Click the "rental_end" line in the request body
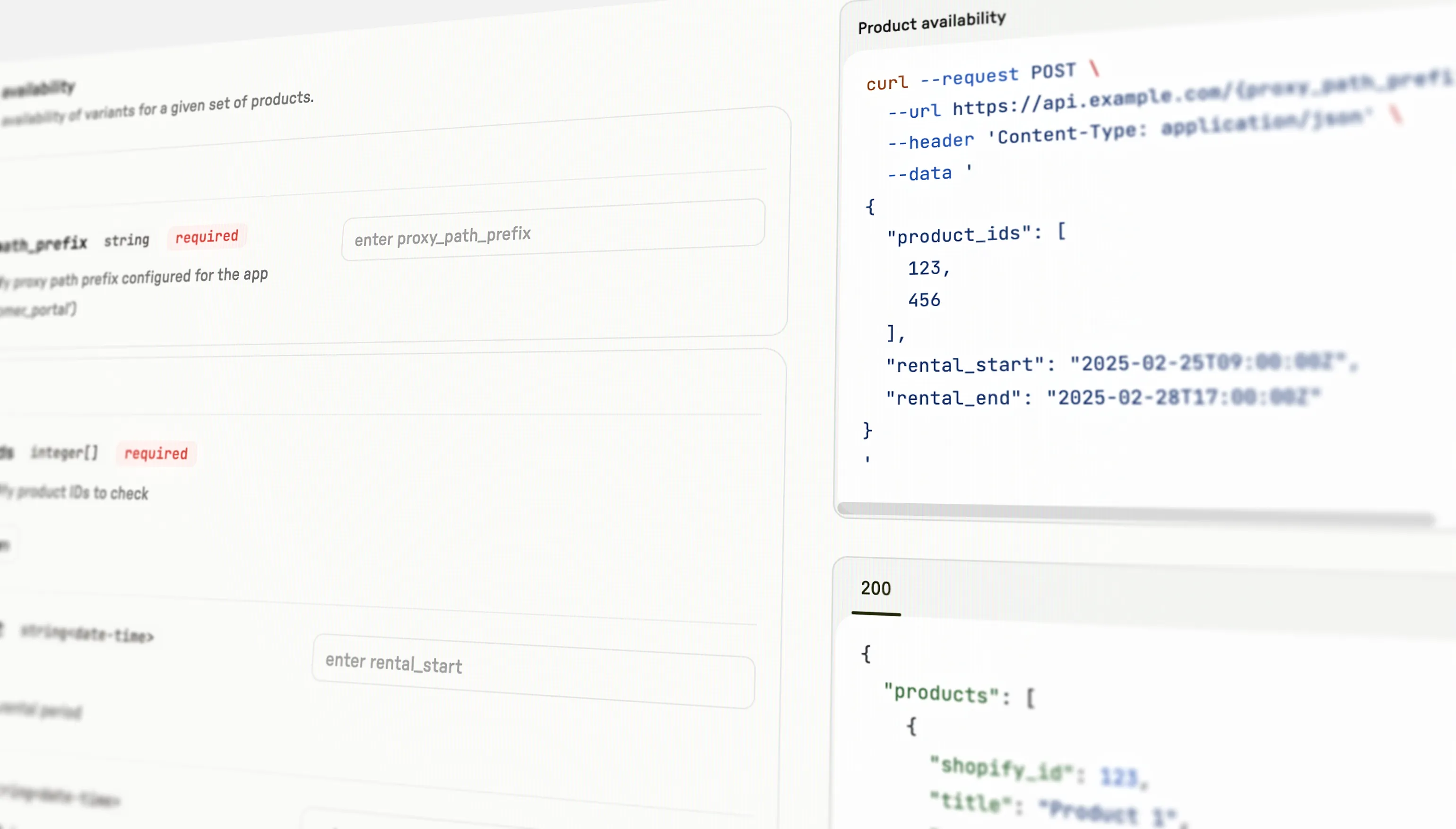This screenshot has height=829, width=1456. 1103,397
